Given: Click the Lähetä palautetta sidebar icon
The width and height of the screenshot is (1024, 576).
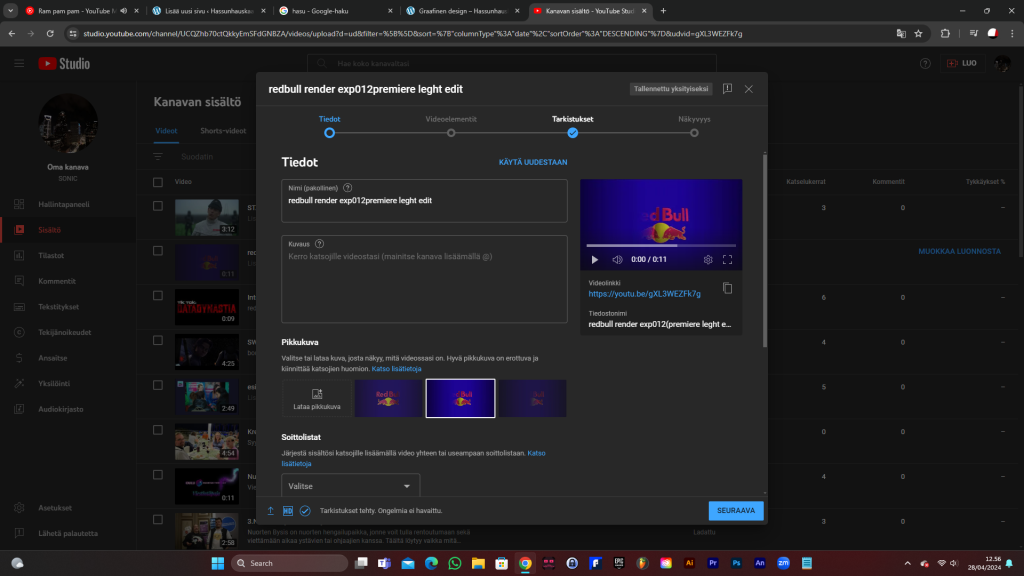Looking at the screenshot, I should coord(19,533).
